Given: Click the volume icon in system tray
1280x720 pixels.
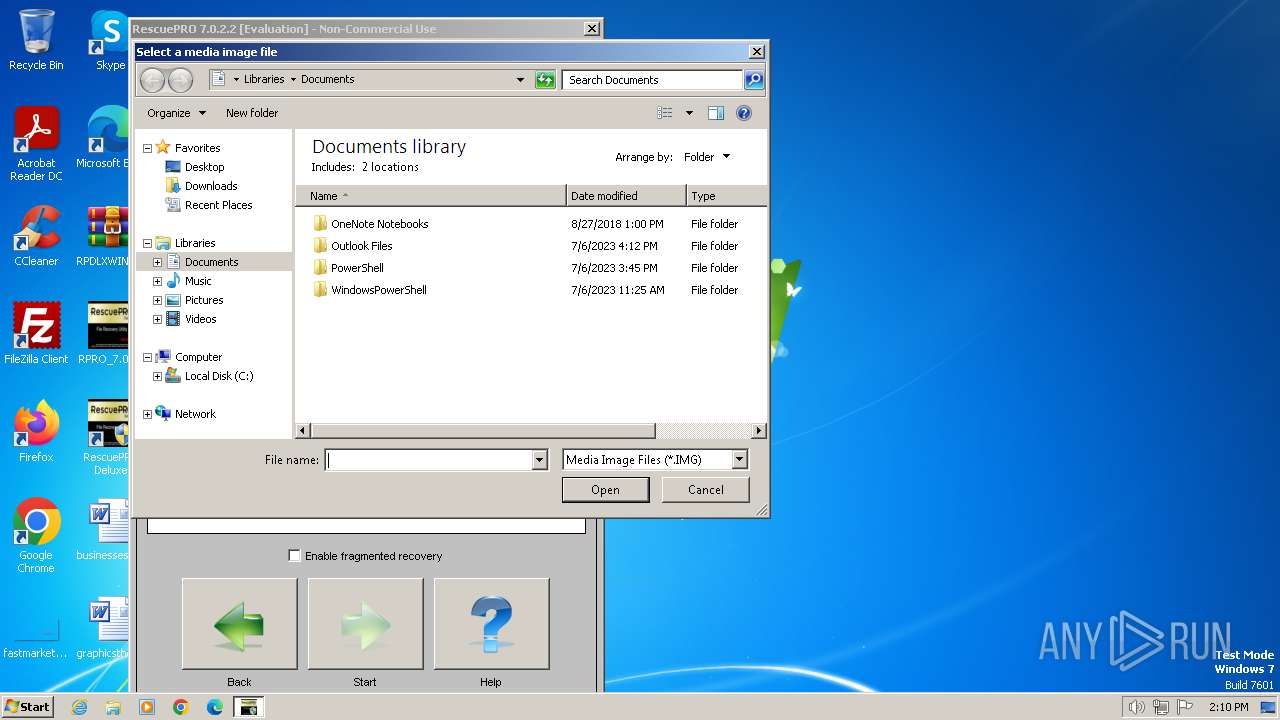Looking at the screenshot, I should (x=1136, y=707).
